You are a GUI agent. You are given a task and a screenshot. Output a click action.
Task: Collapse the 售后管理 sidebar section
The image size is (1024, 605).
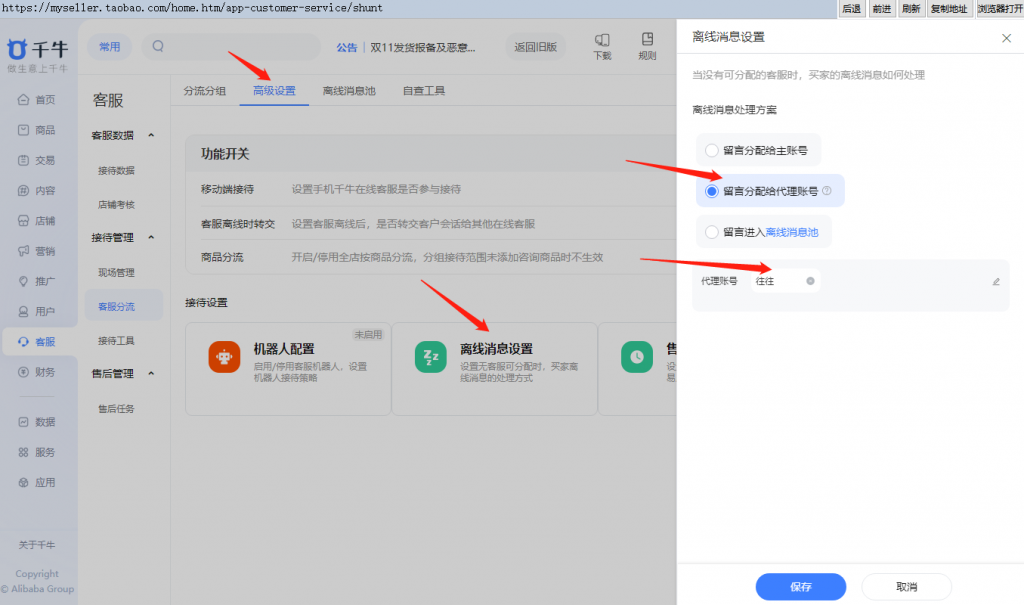click(152, 373)
